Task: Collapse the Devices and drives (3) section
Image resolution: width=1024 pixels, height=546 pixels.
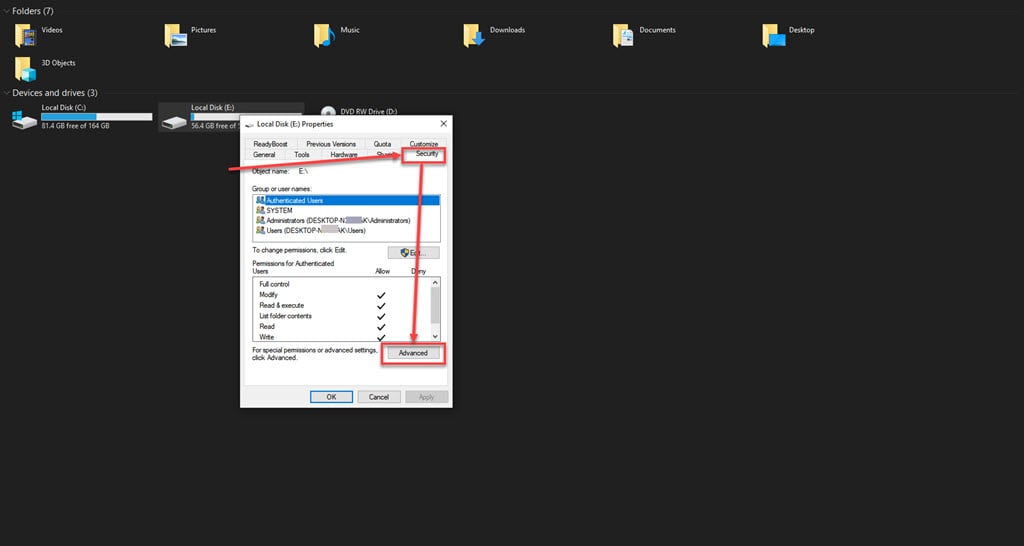Action: [7, 93]
